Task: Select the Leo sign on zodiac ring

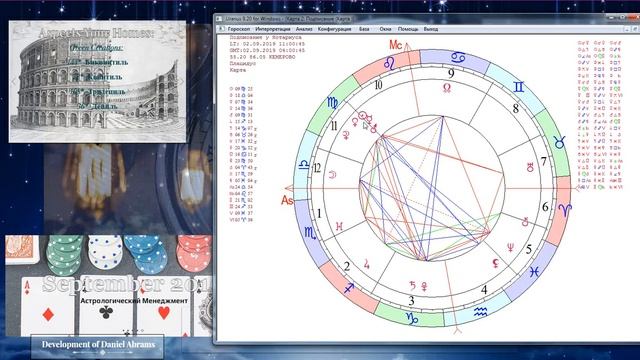Action: 389,63
